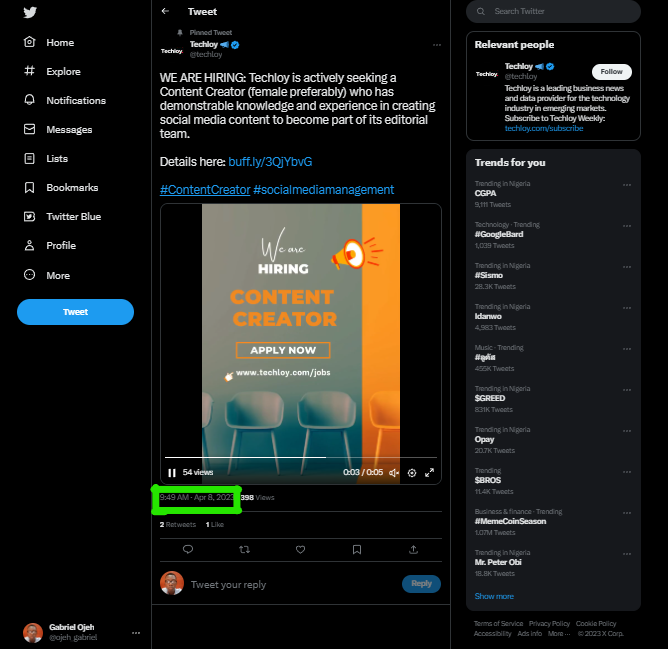The width and height of the screenshot is (668, 649).
Task: Go back using the arrow icon
Action: point(165,11)
